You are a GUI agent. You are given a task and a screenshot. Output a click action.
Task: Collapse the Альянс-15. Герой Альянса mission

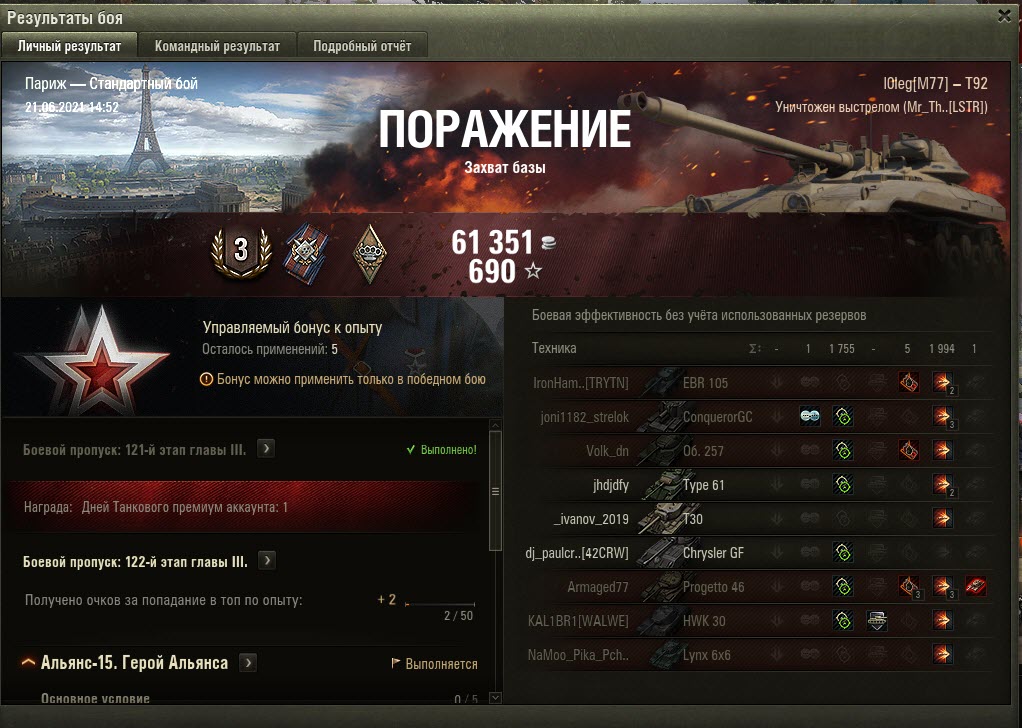(x=28, y=662)
